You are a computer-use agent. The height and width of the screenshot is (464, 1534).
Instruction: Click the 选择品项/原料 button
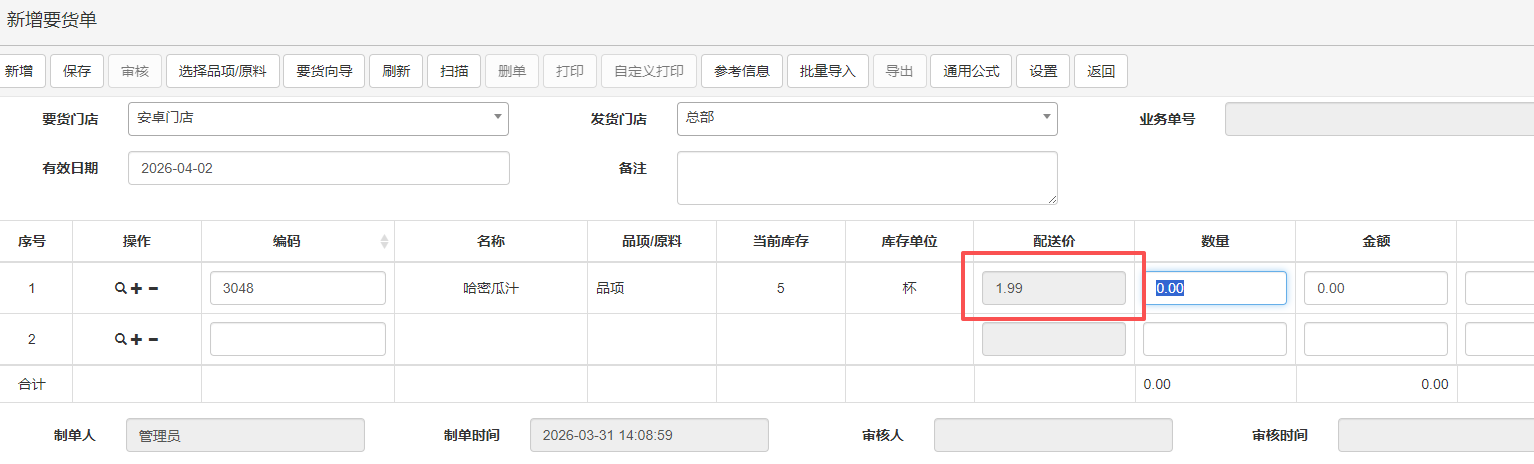point(222,71)
